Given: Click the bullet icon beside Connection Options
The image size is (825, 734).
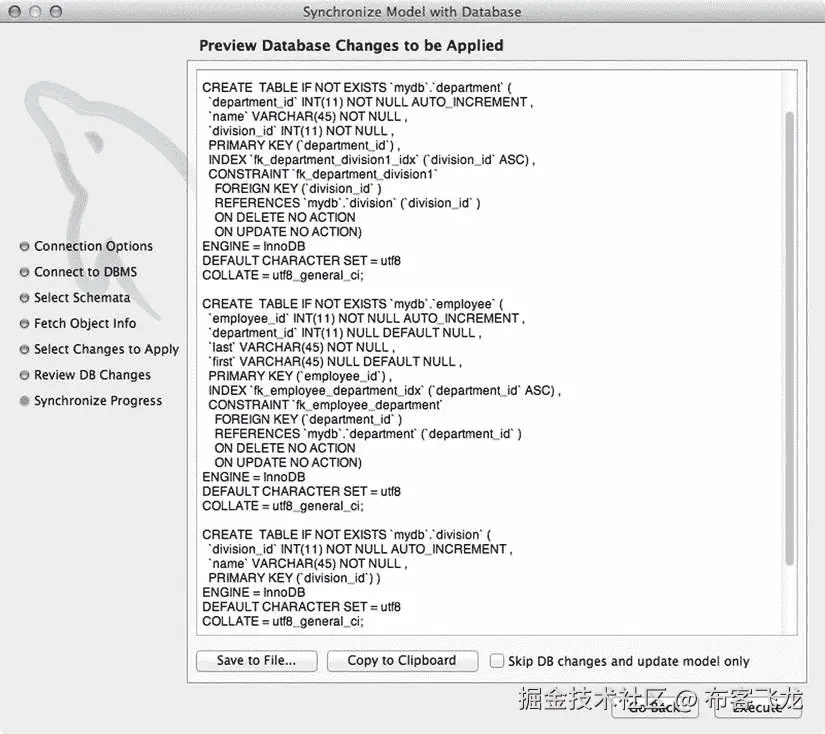Looking at the screenshot, I should (x=24, y=246).
